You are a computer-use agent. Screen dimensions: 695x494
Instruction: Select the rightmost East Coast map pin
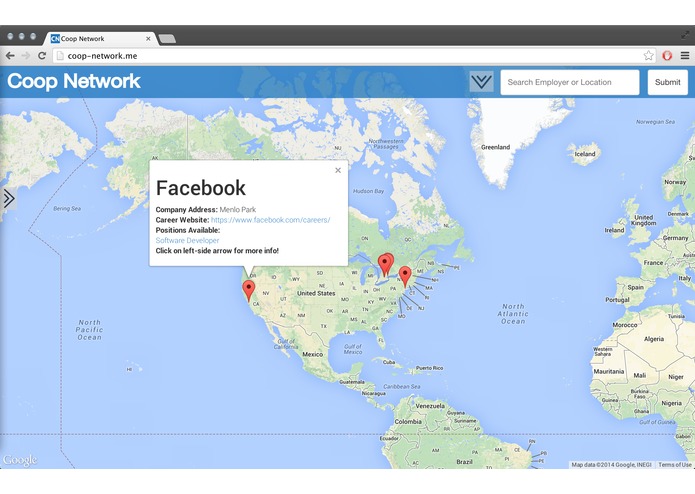tap(405, 276)
